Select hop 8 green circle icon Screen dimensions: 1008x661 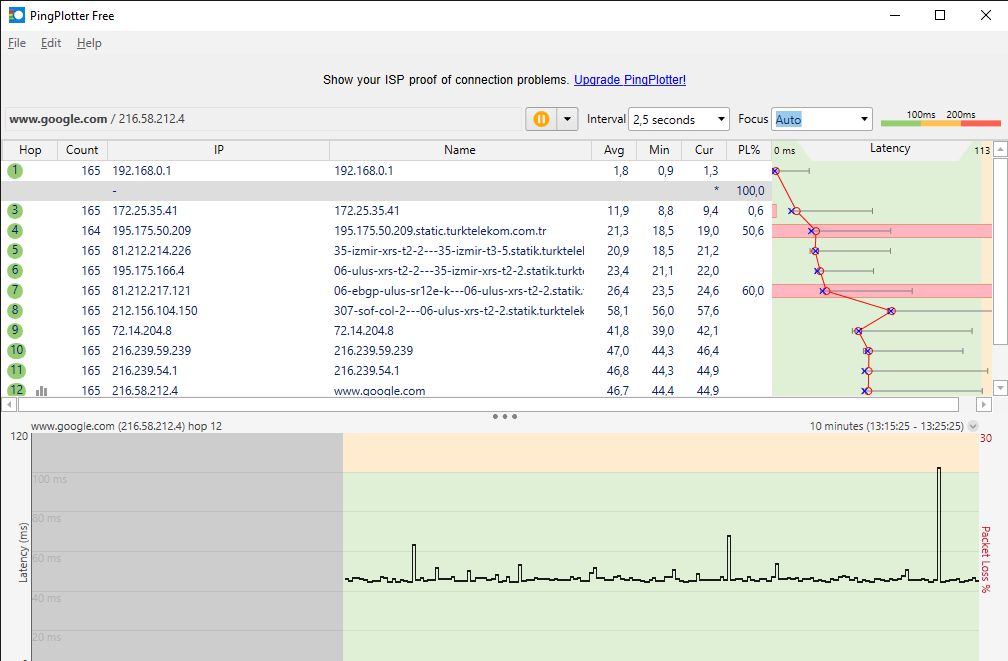click(x=15, y=310)
